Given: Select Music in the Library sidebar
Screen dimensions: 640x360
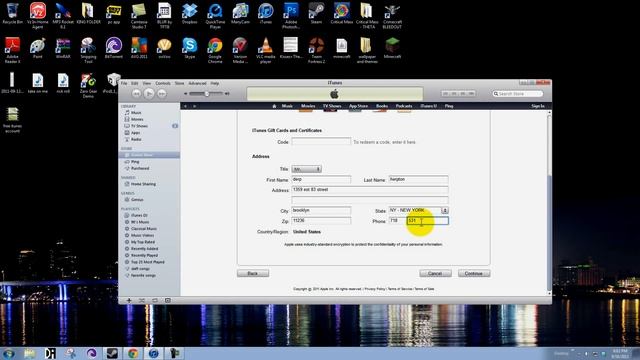Looking at the screenshot, I should 136,113.
